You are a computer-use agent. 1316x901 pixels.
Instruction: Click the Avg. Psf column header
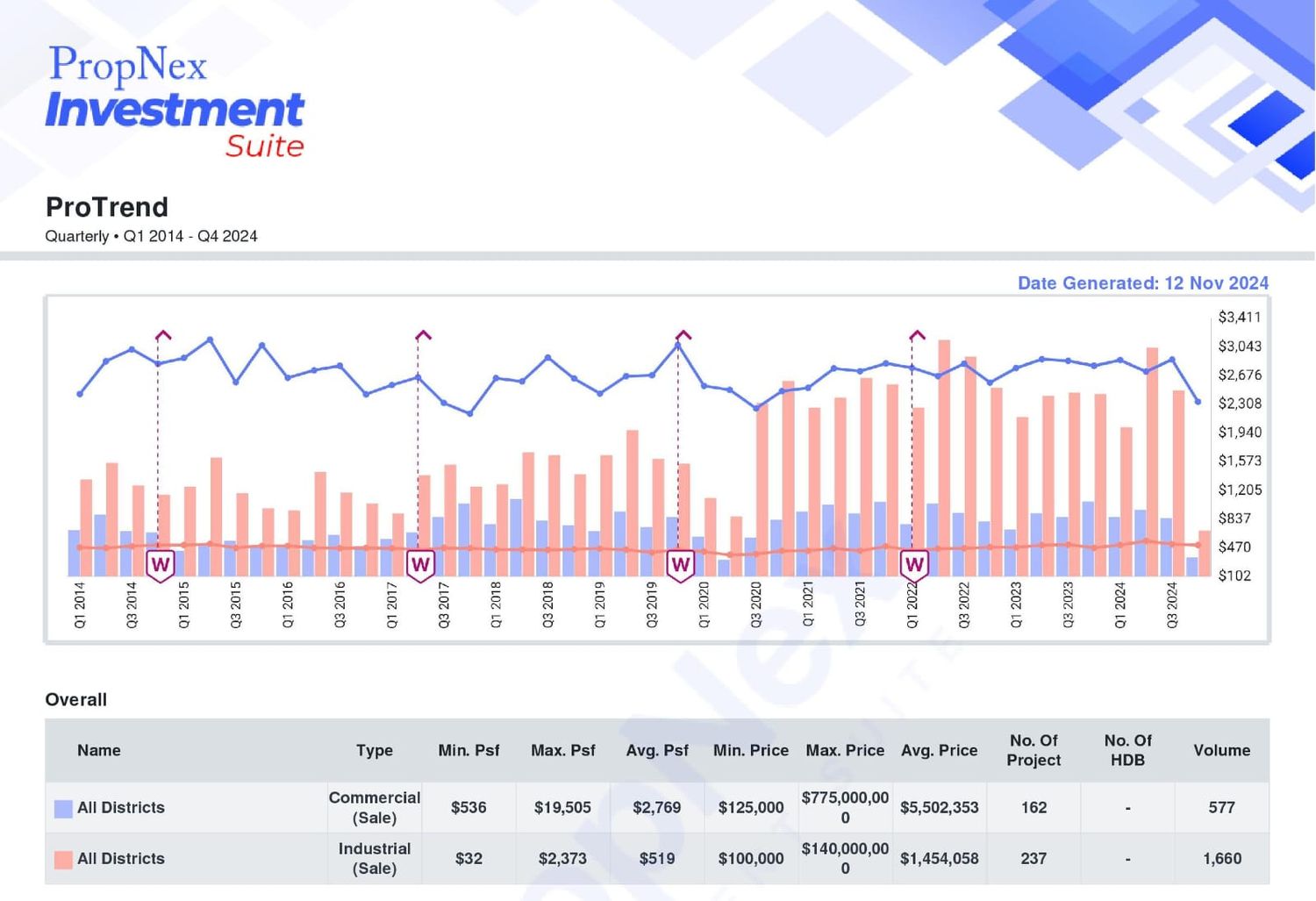pyautogui.click(x=656, y=750)
